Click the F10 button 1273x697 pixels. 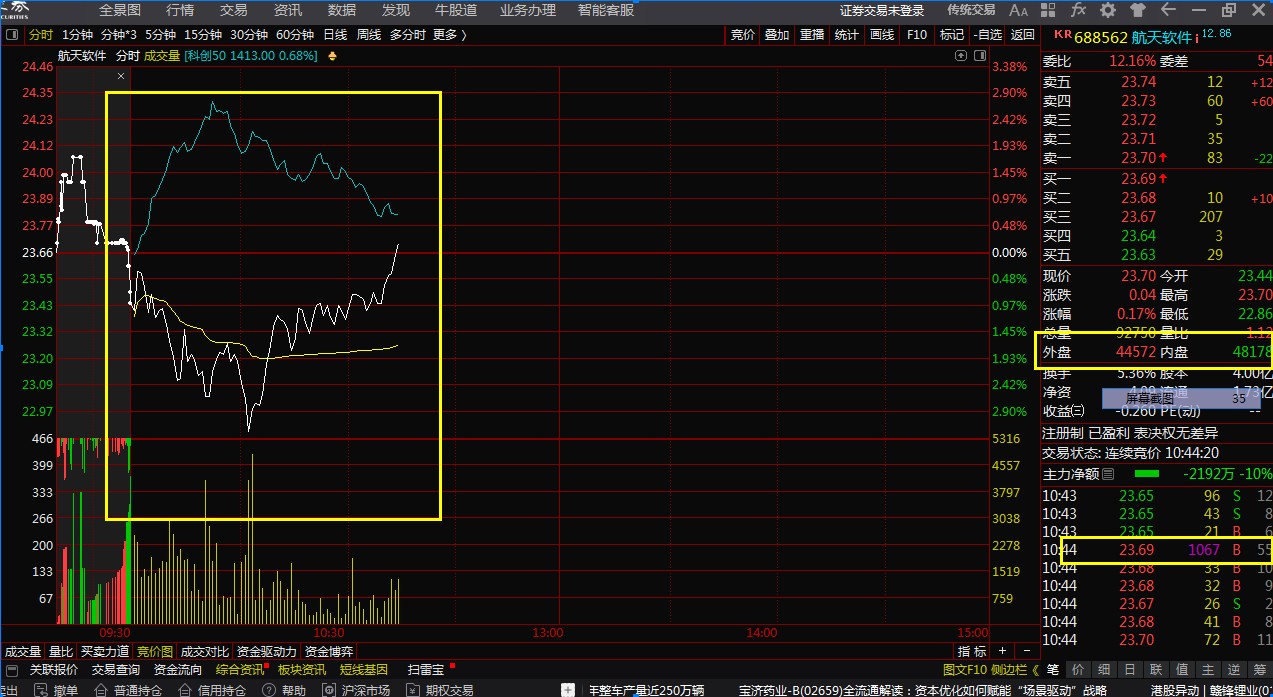pos(916,35)
